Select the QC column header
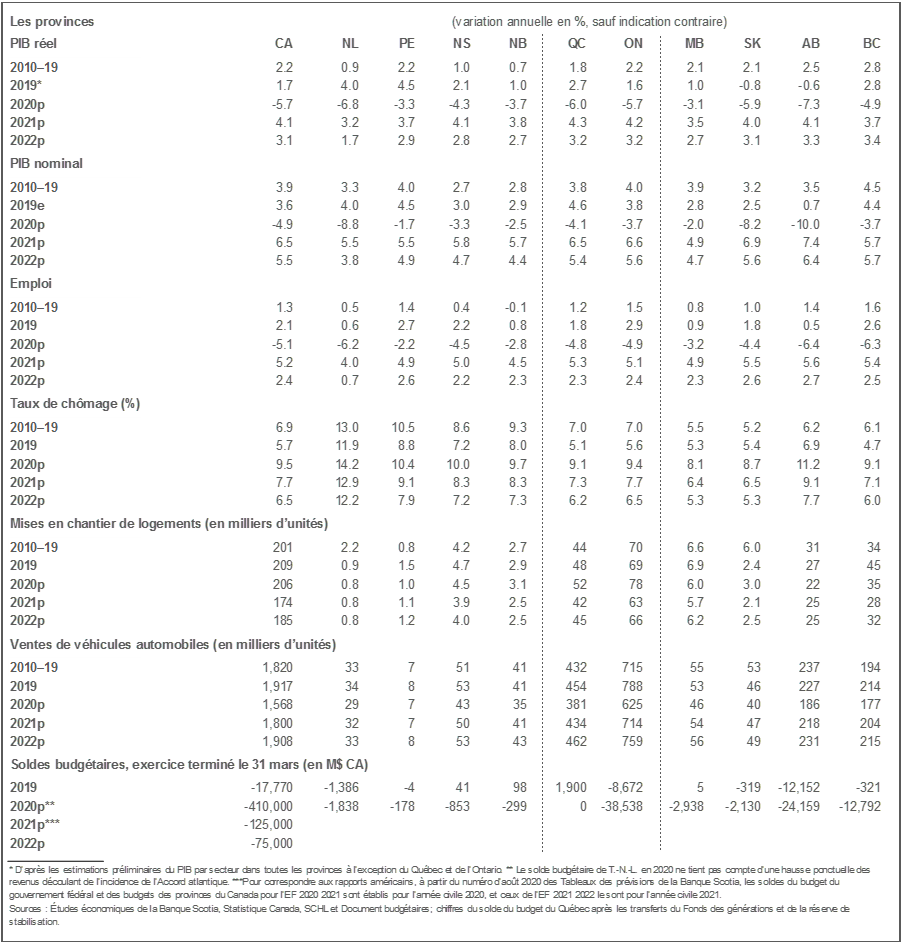 point(577,43)
